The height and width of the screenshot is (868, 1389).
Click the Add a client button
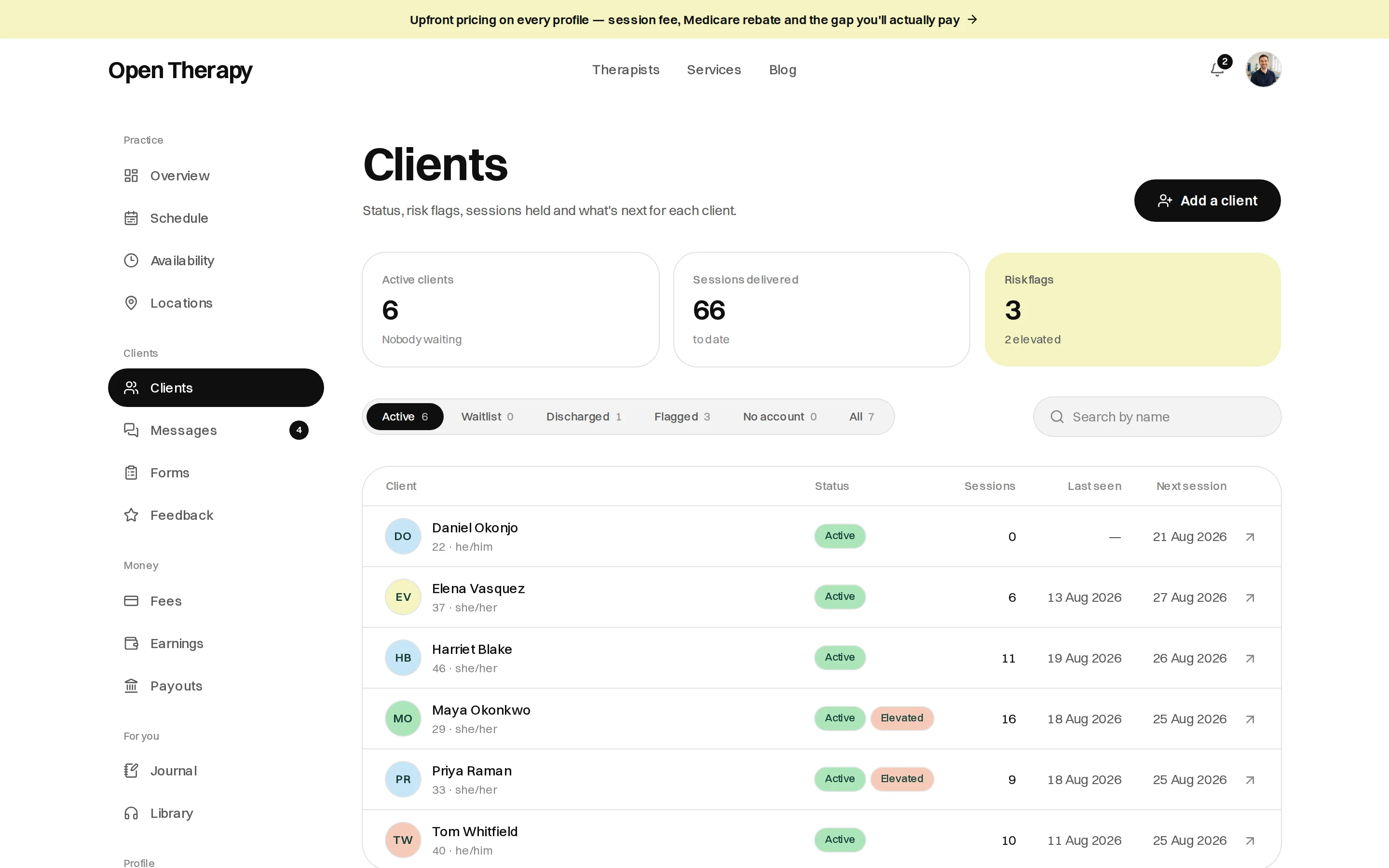[x=1207, y=201]
